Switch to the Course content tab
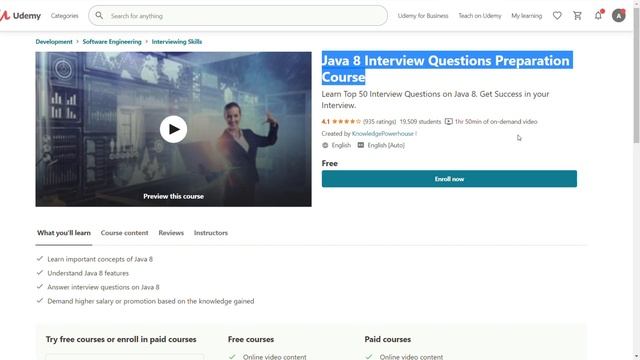Image resolution: width=640 pixels, height=360 pixels. click(124, 233)
